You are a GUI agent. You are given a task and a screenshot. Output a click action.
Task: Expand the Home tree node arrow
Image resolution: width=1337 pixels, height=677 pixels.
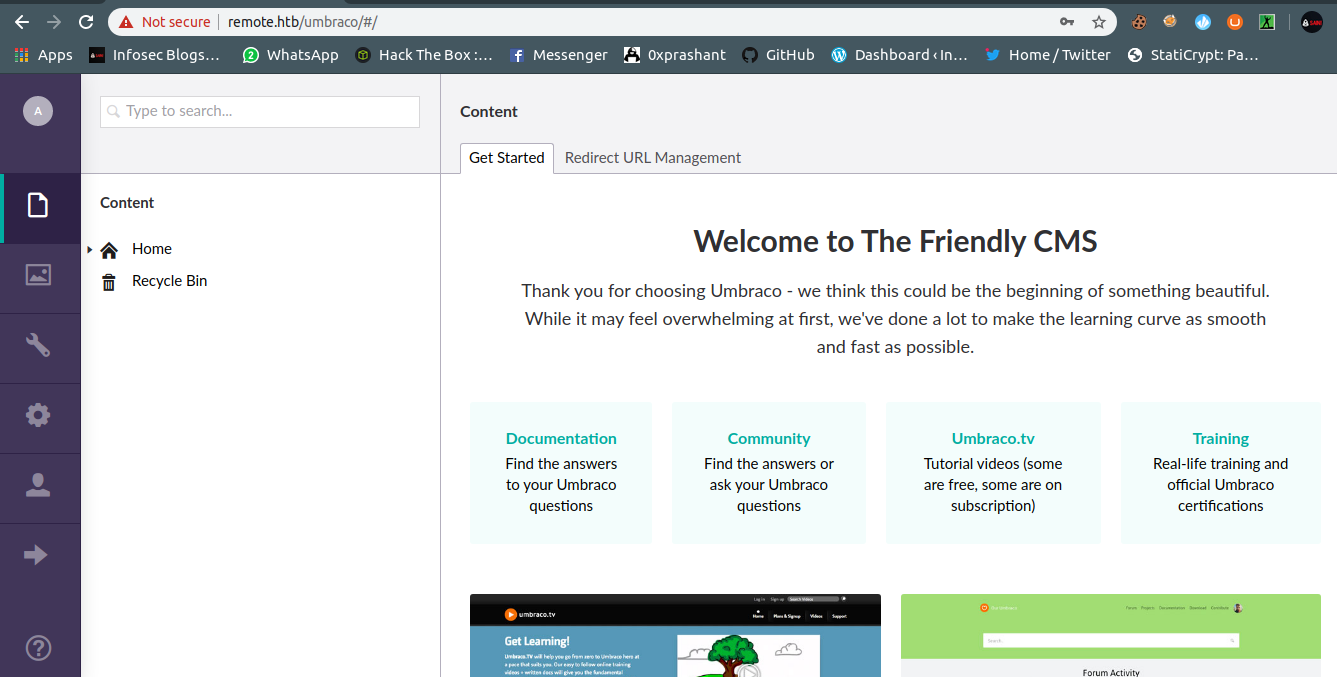[90, 249]
